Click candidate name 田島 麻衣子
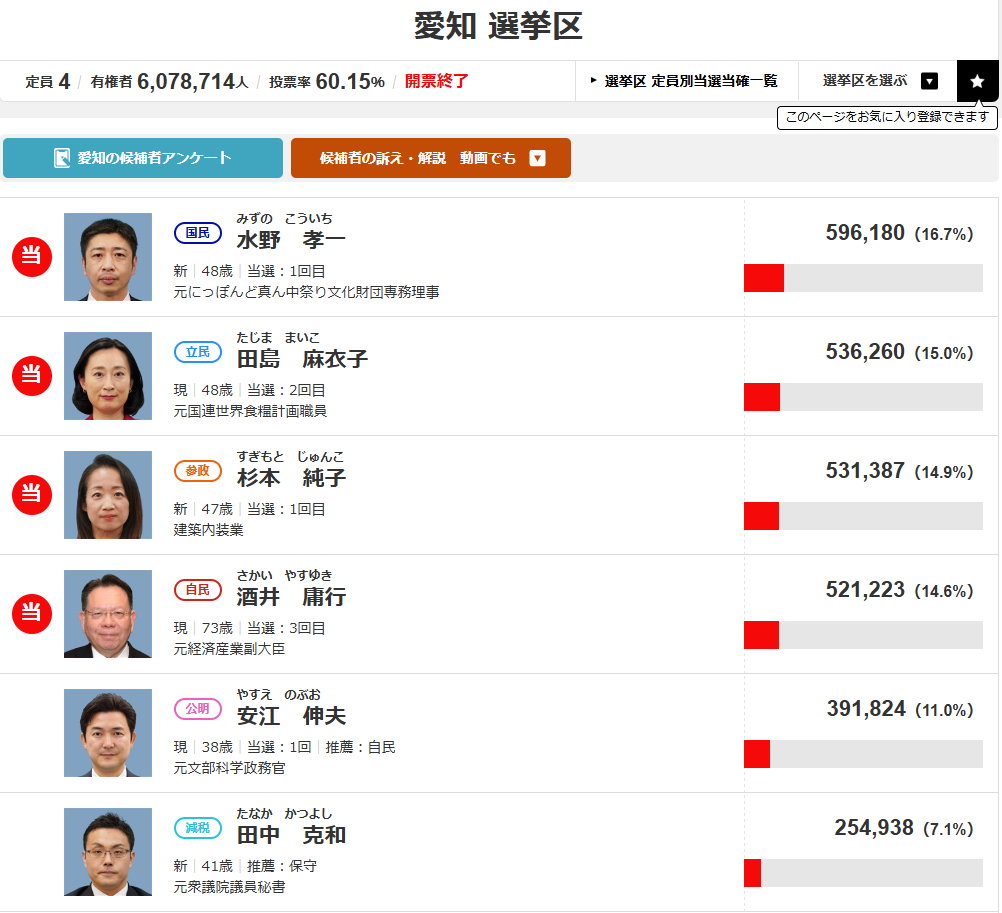The width and height of the screenshot is (1002, 913). tap(302, 359)
